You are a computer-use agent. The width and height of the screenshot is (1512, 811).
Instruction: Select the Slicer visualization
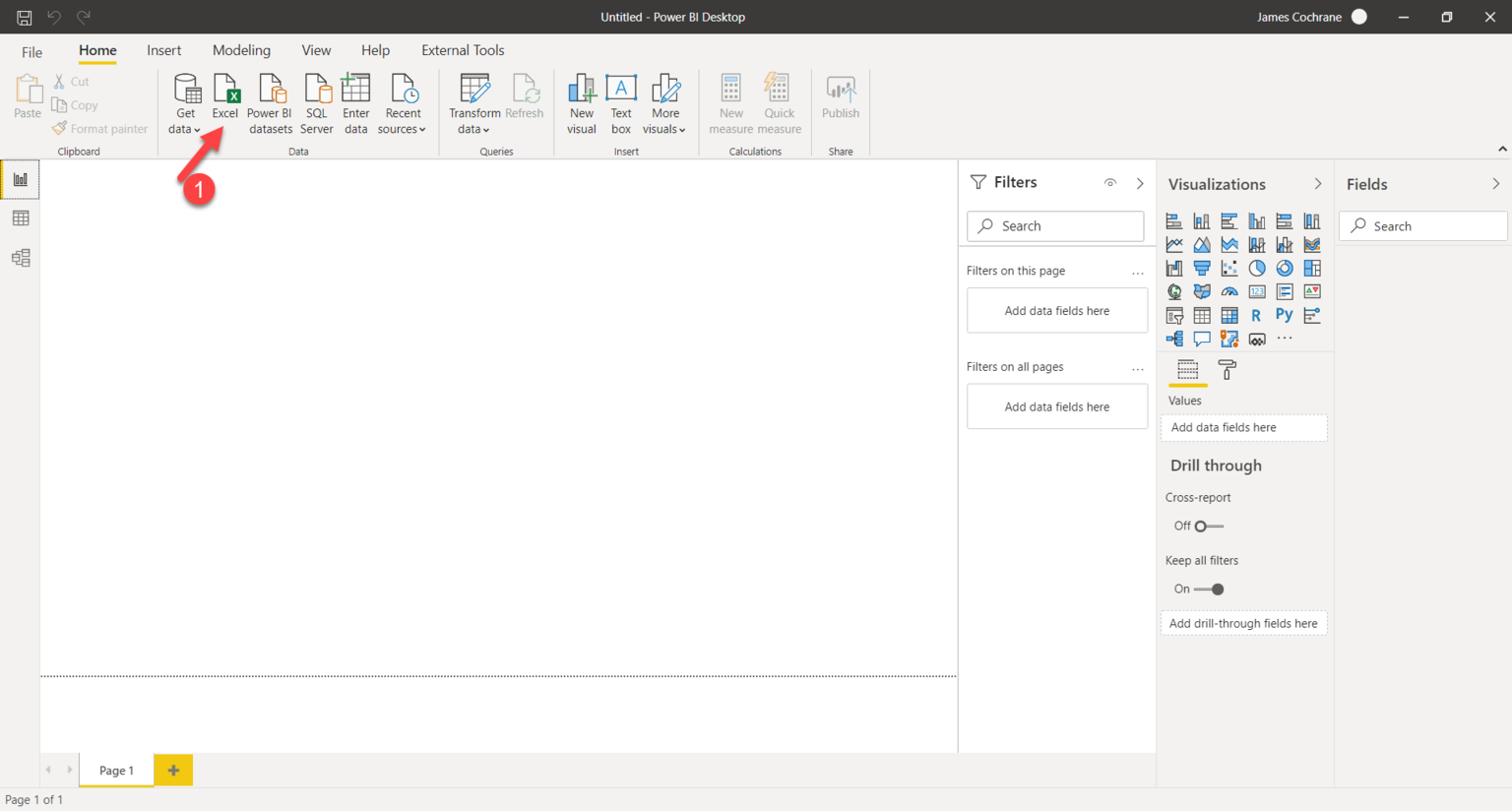pos(1173,315)
